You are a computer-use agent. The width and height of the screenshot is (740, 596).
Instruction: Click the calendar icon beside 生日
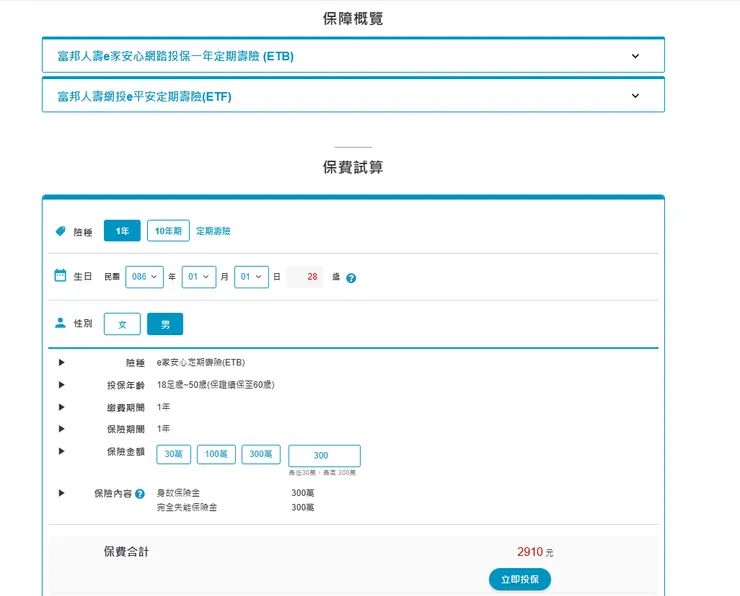click(60, 276)
